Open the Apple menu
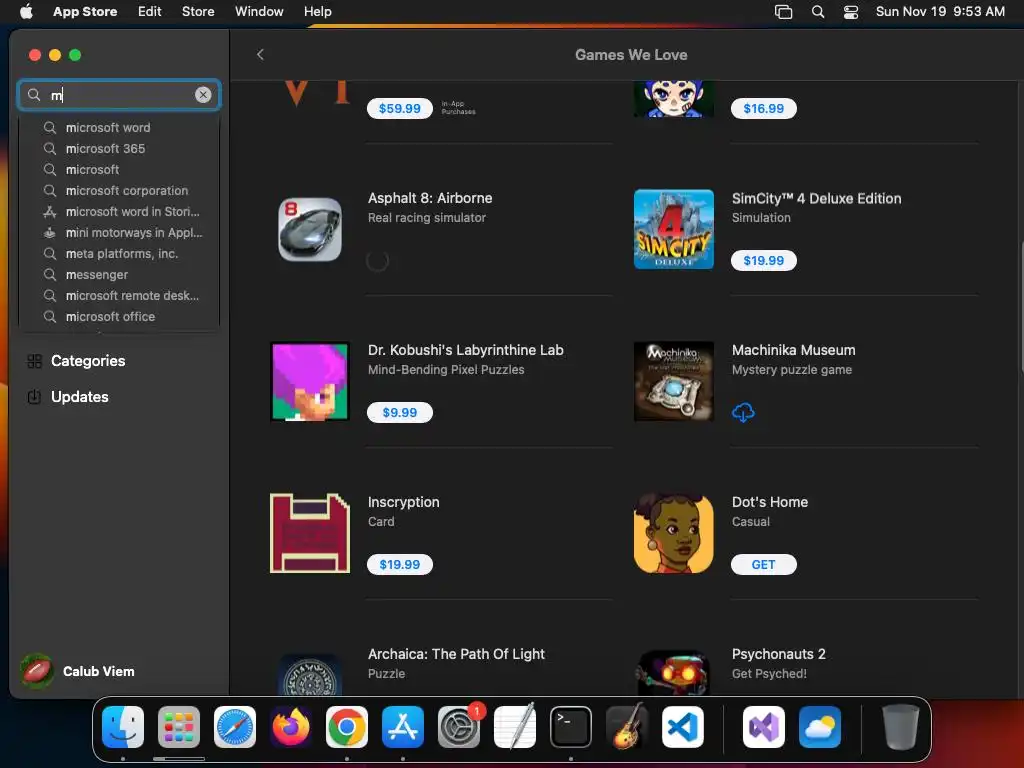The image size is (1024, 768). (26, 11)
